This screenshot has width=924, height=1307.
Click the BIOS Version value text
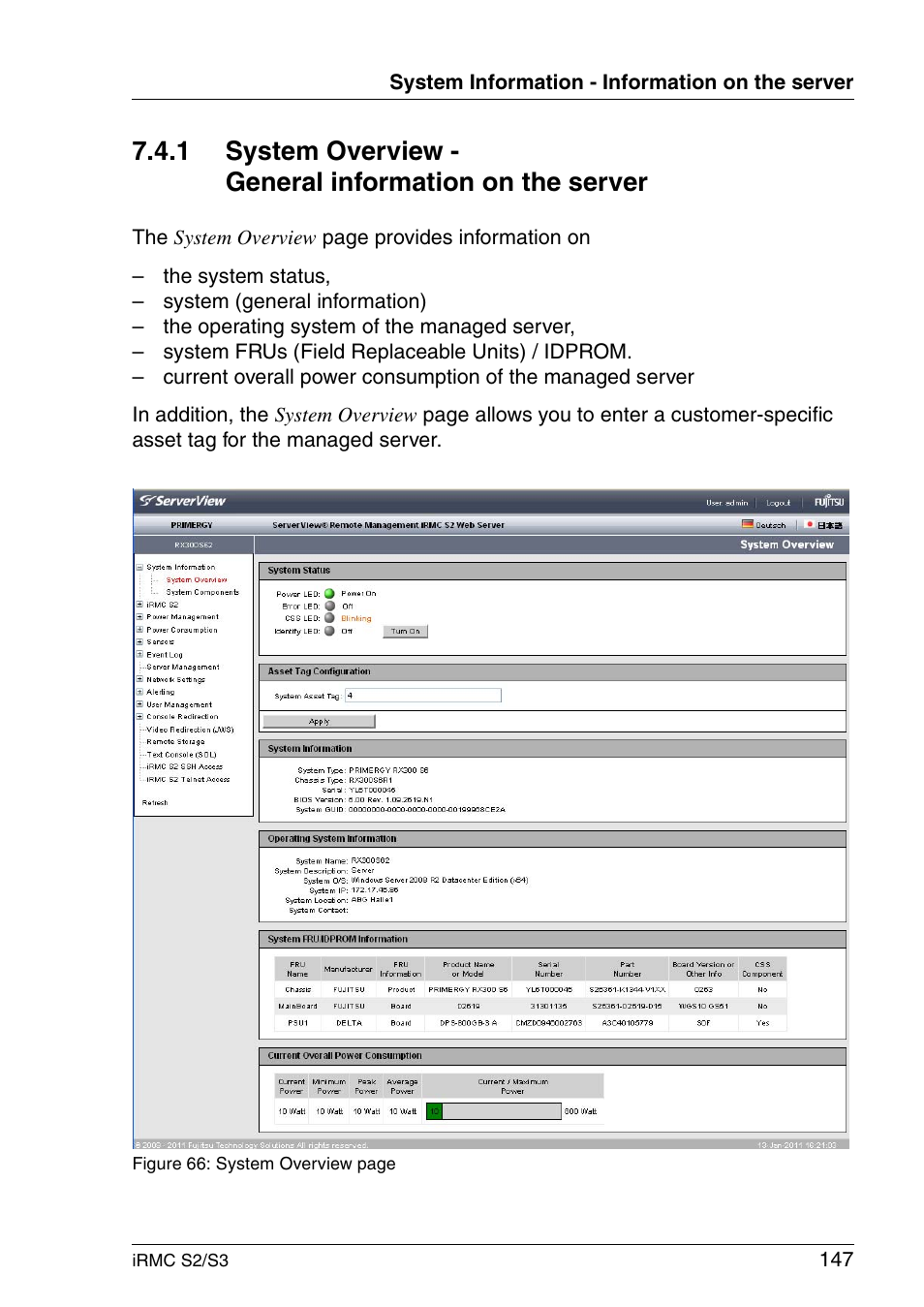[x=391, y=800]
